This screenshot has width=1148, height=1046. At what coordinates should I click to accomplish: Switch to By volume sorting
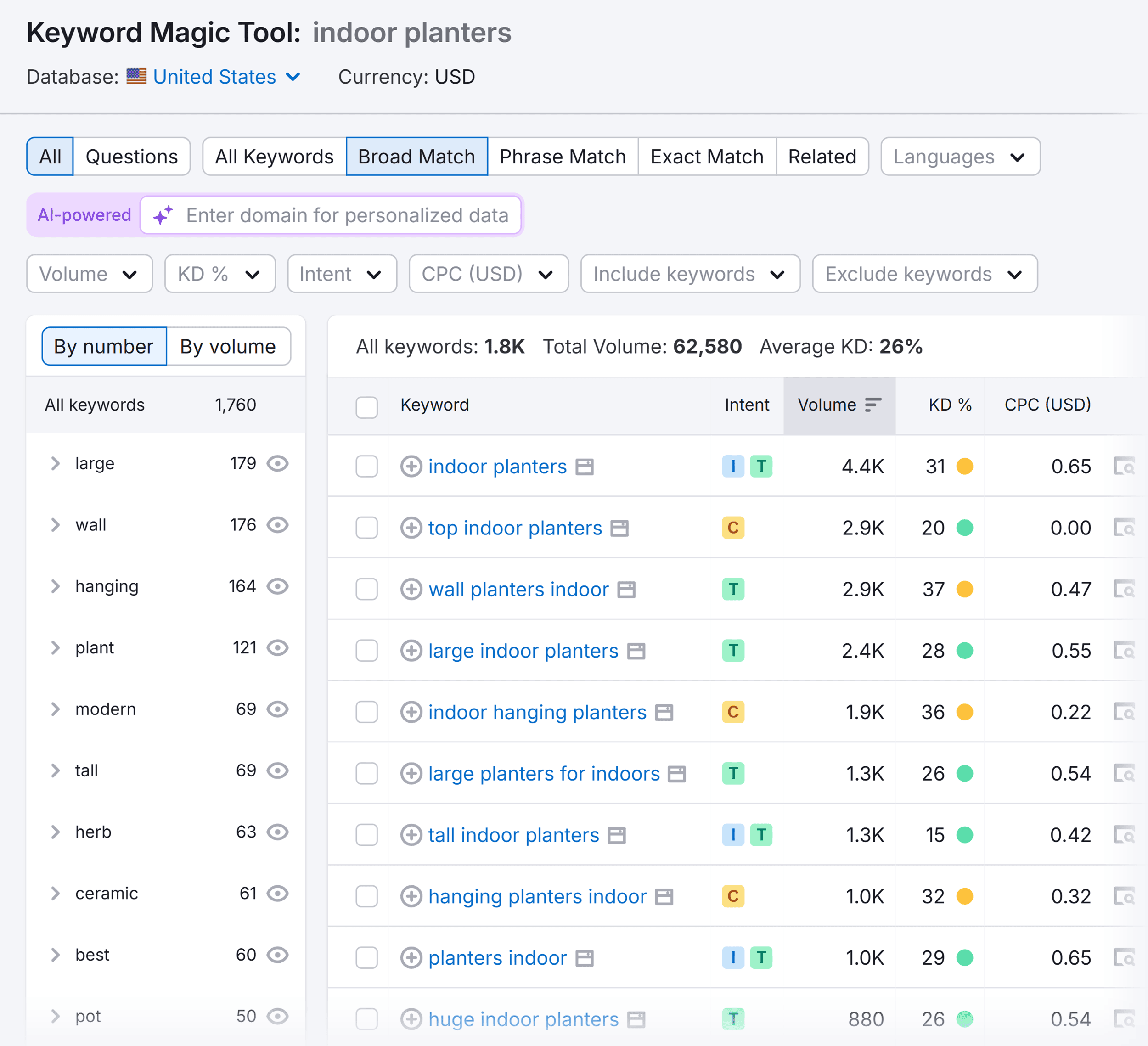[228, 346]
